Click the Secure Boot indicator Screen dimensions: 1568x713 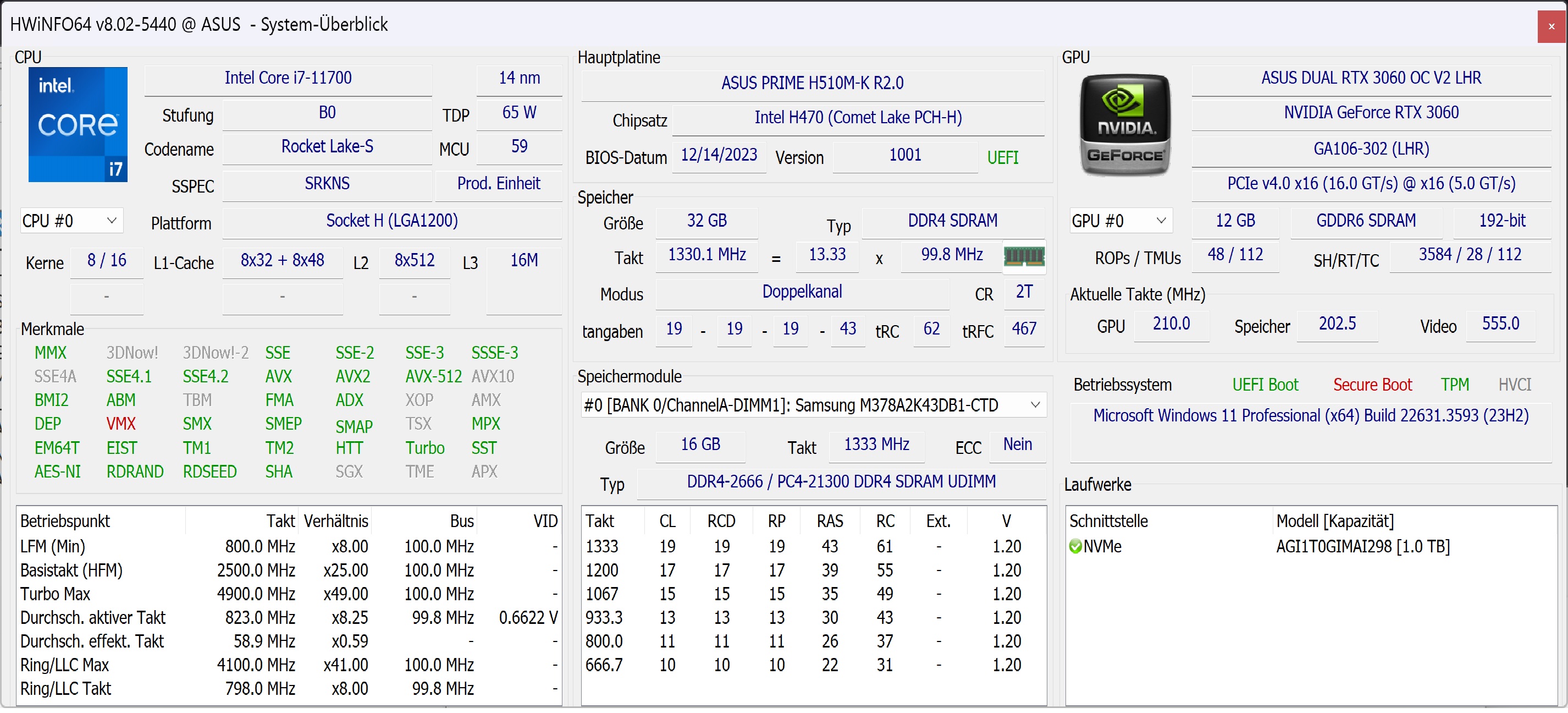coord(1372,385)
